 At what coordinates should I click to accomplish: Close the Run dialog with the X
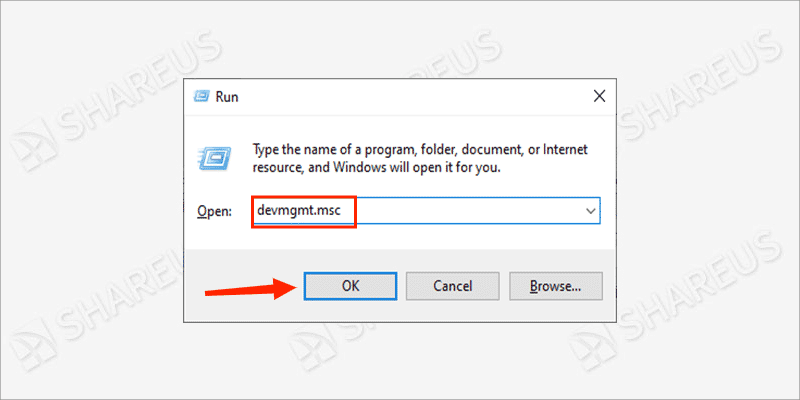599,96
